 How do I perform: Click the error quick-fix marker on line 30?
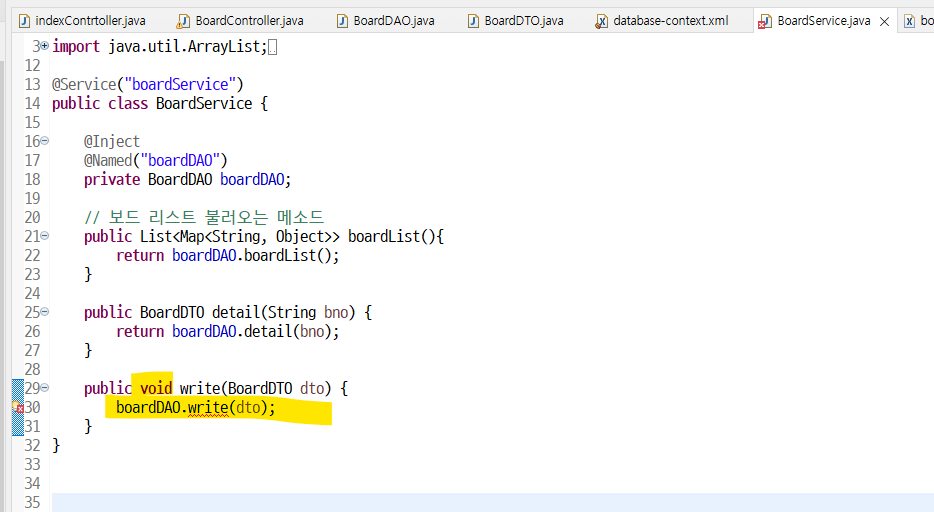18,407
